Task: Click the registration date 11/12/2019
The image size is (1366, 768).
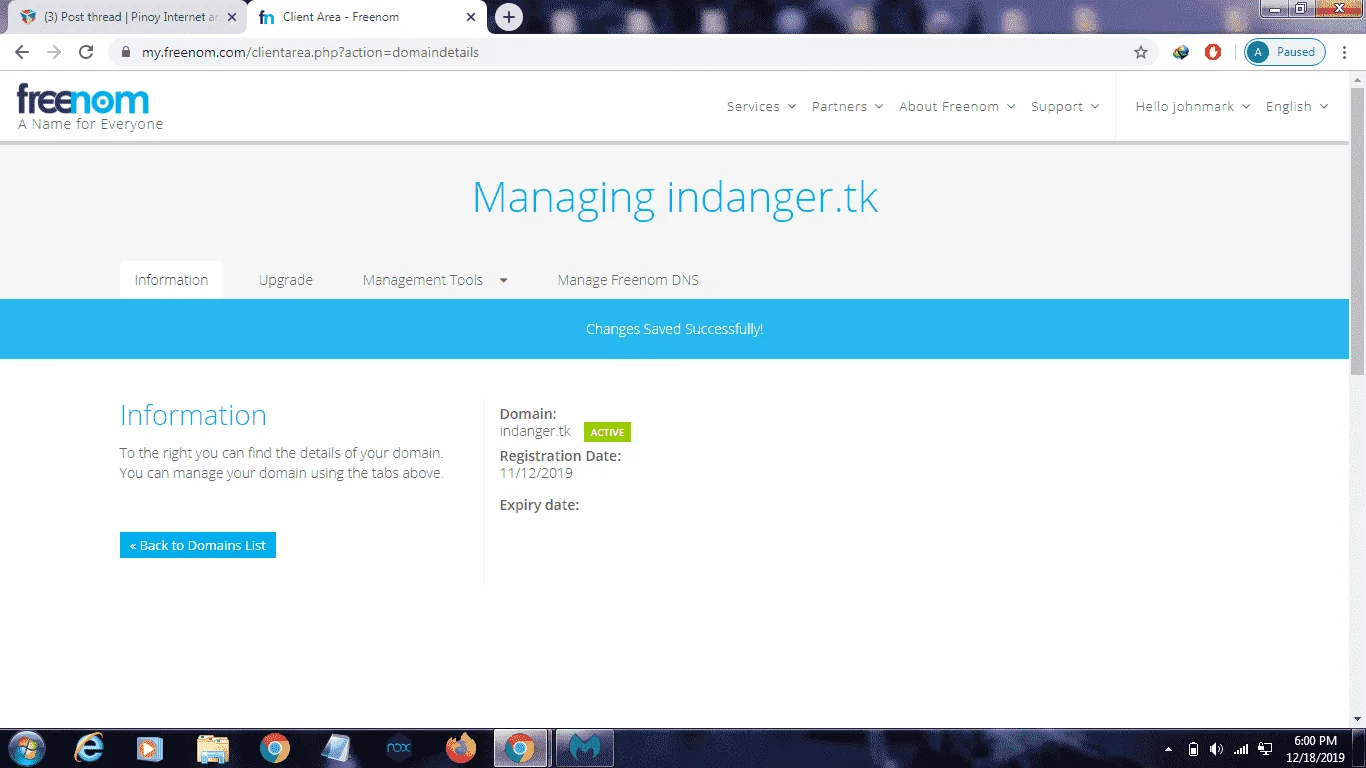Action: [536, 473]
